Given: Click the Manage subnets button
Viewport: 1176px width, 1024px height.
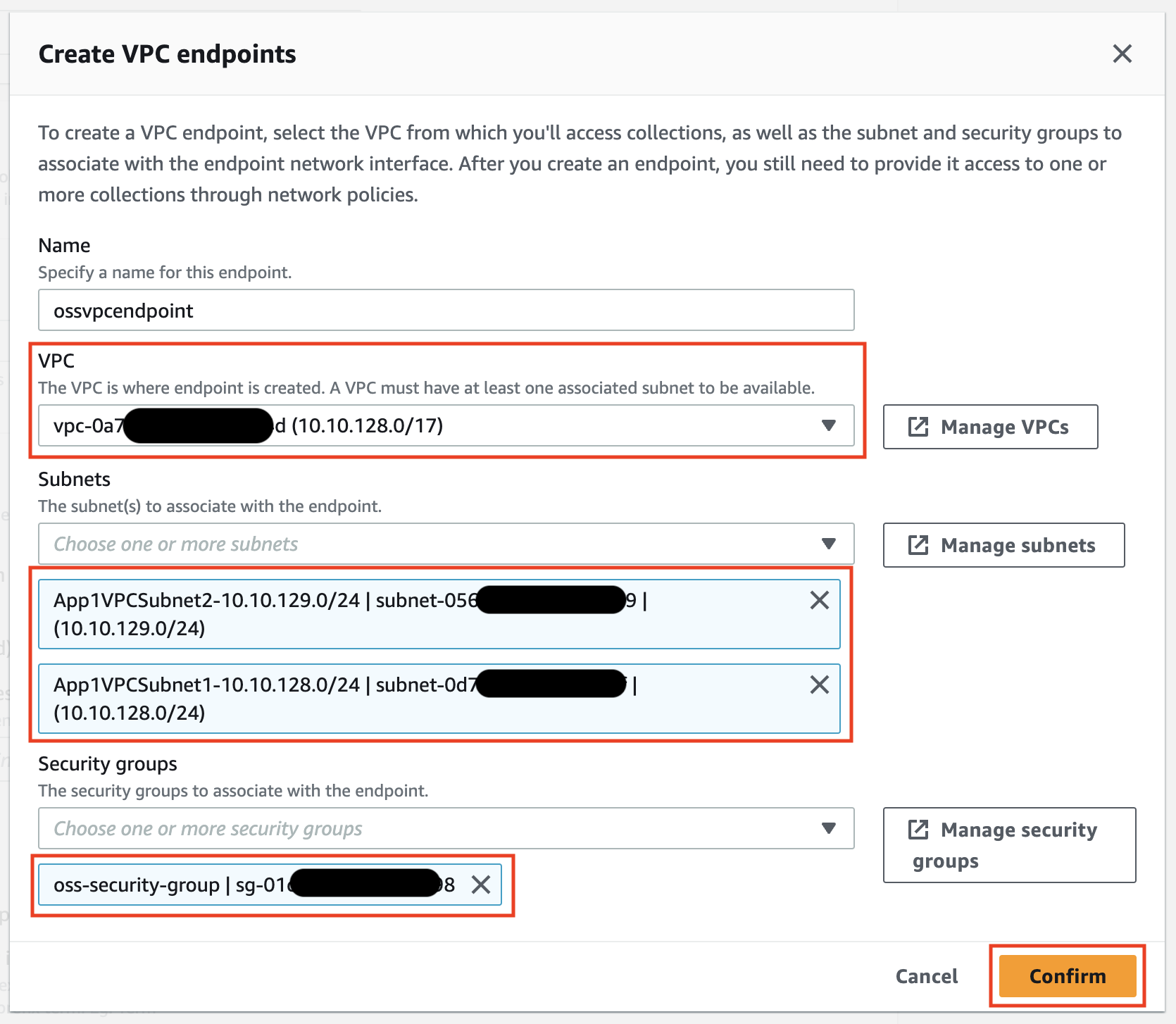Looking at the screenshot, I should coord(1003,545).
